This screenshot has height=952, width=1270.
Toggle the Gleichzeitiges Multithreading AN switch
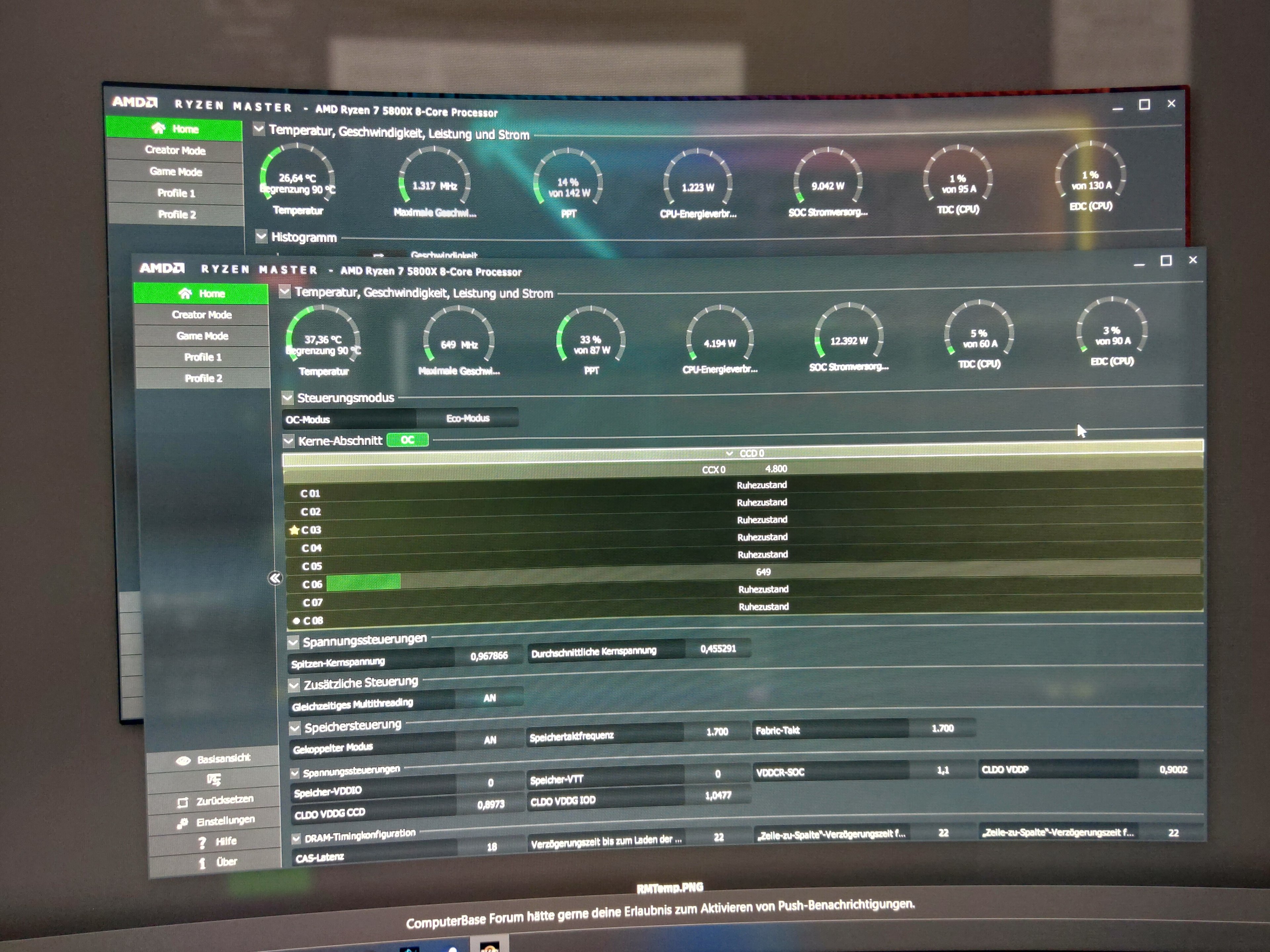tap(489, 698)
